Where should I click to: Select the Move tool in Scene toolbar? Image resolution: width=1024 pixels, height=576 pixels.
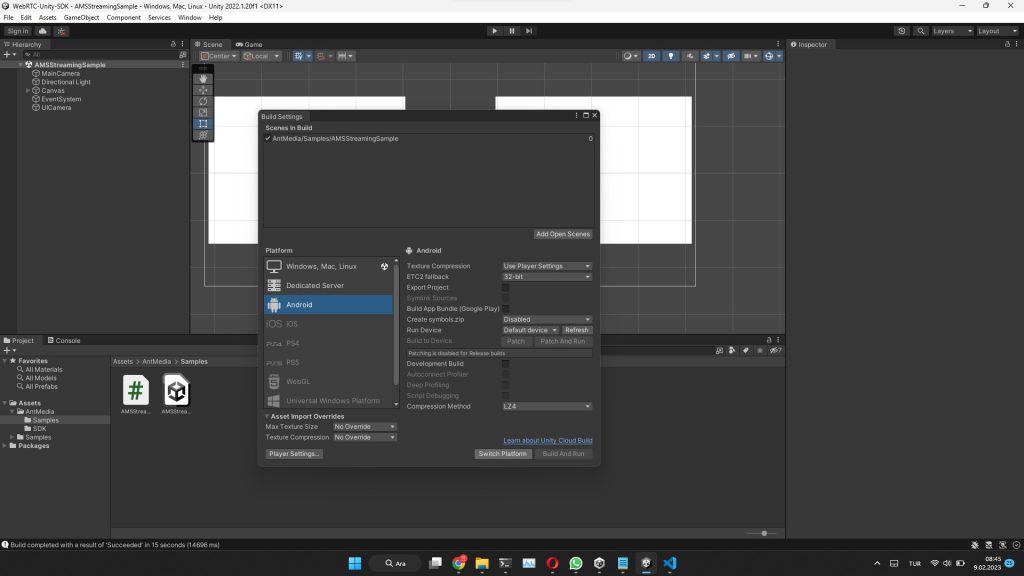(203, 90)
